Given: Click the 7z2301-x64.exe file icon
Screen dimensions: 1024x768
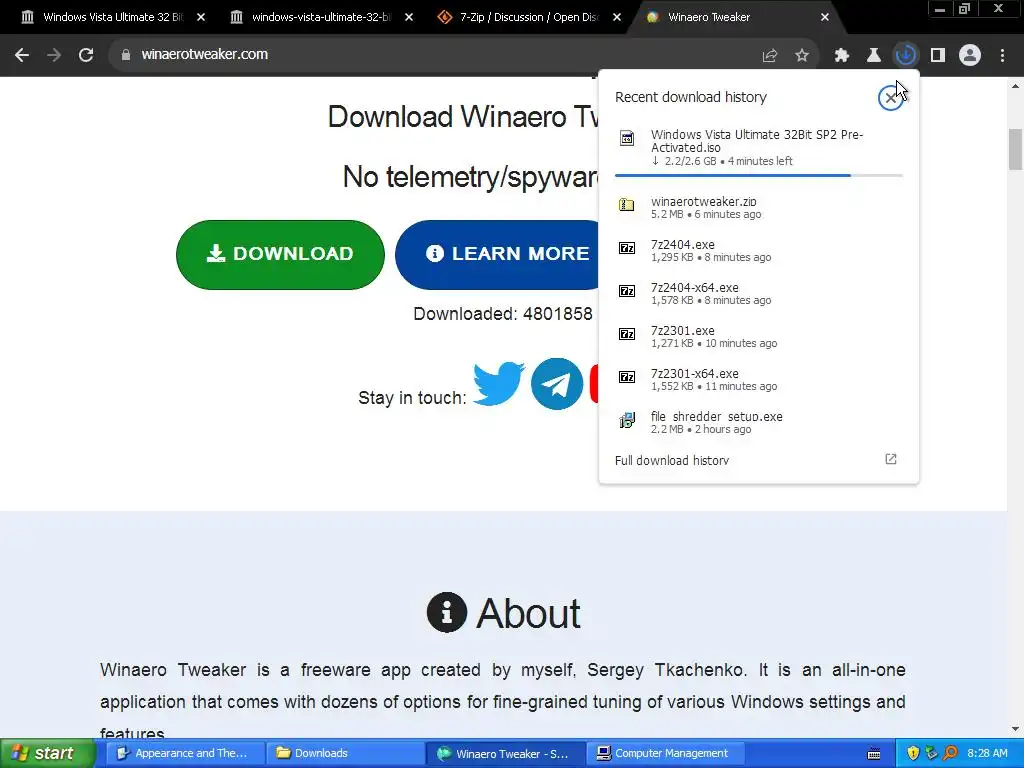Looking at the screenshot, I should (x=627, y=377).
